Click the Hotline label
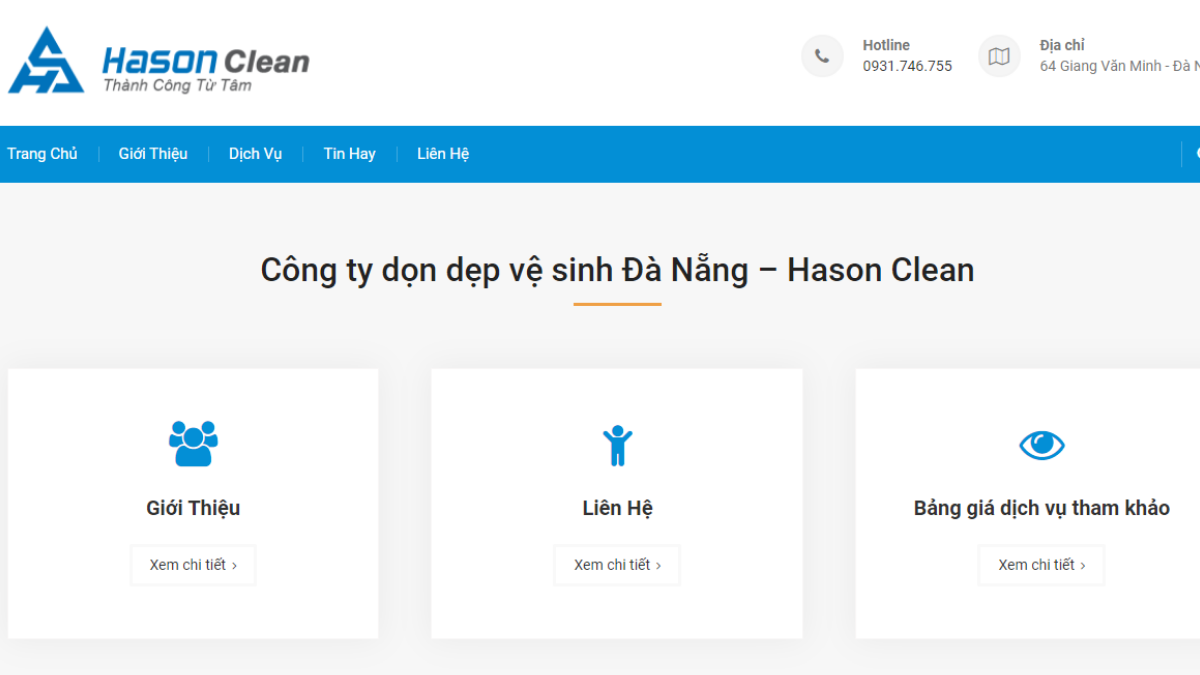 coord(886,45)
